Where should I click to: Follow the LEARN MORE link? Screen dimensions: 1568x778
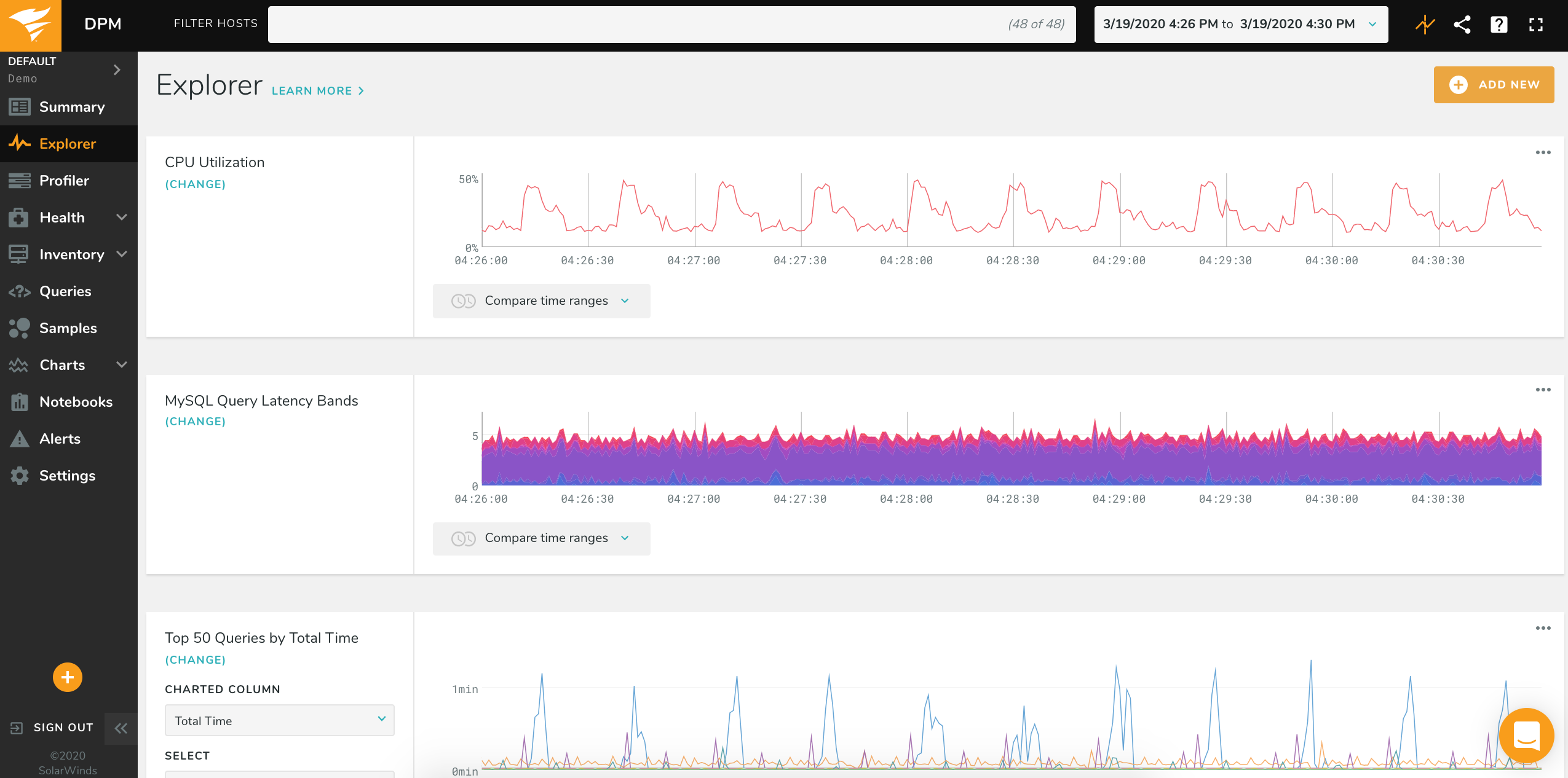tap(317, 91)
